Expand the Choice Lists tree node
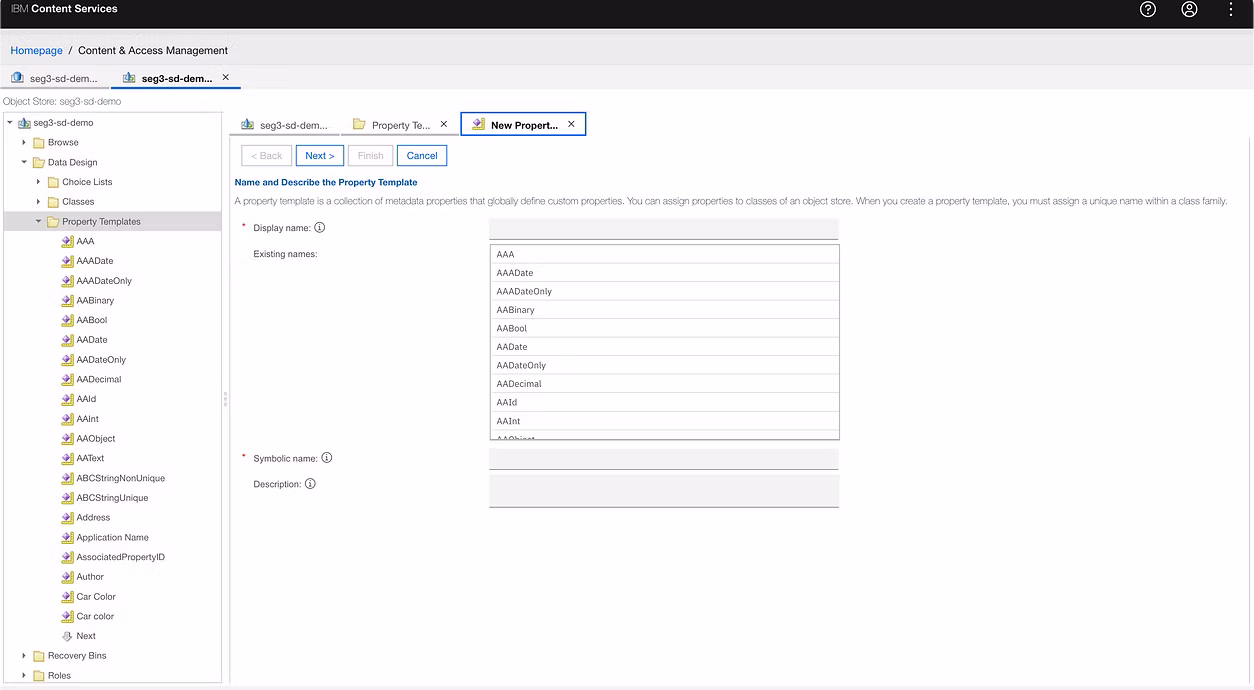Viewport: 1254px width, 690px height. click(x=39, y=182)
